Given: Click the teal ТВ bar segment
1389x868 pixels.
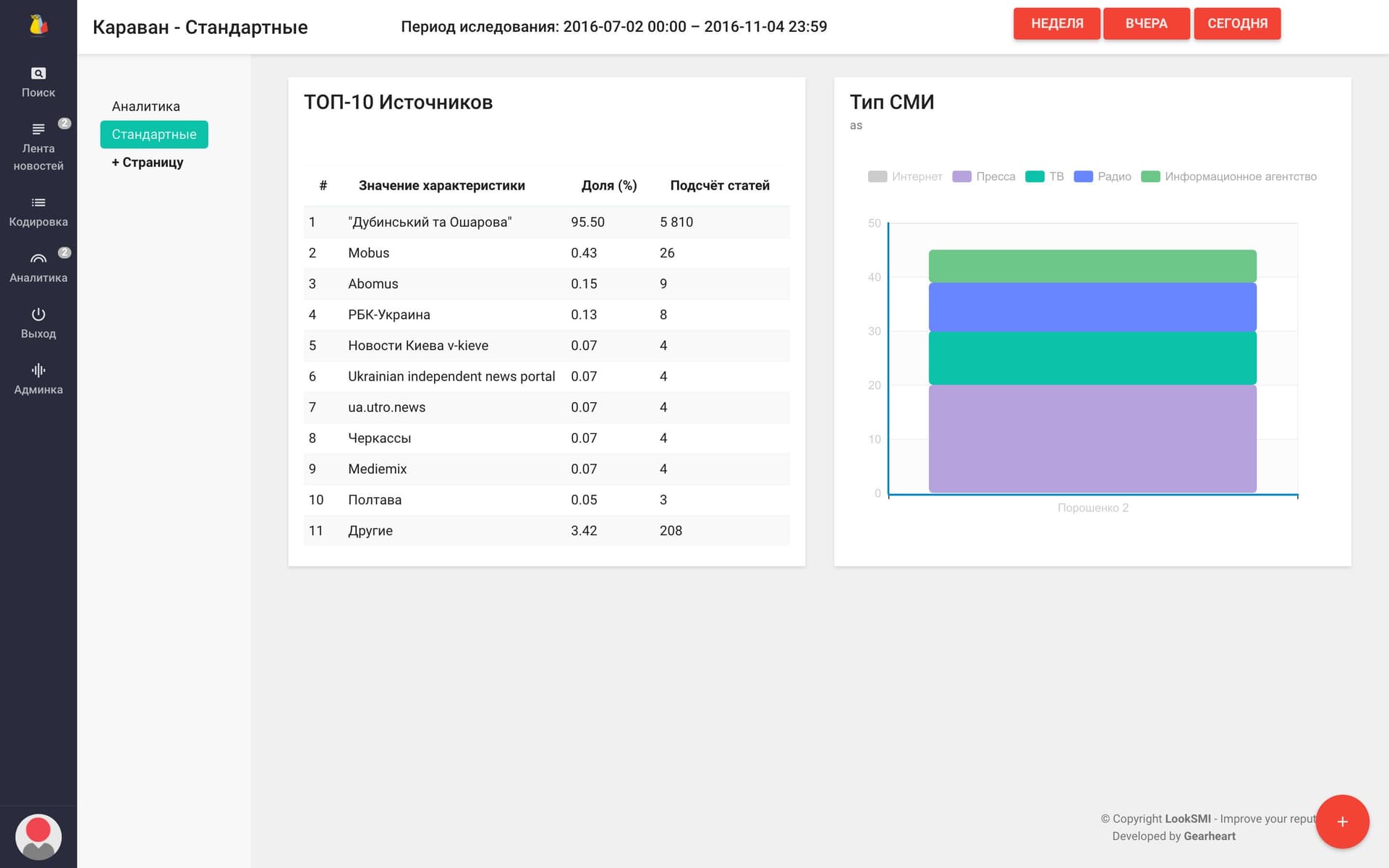Looking at the screenshot, I should 1092,357.
